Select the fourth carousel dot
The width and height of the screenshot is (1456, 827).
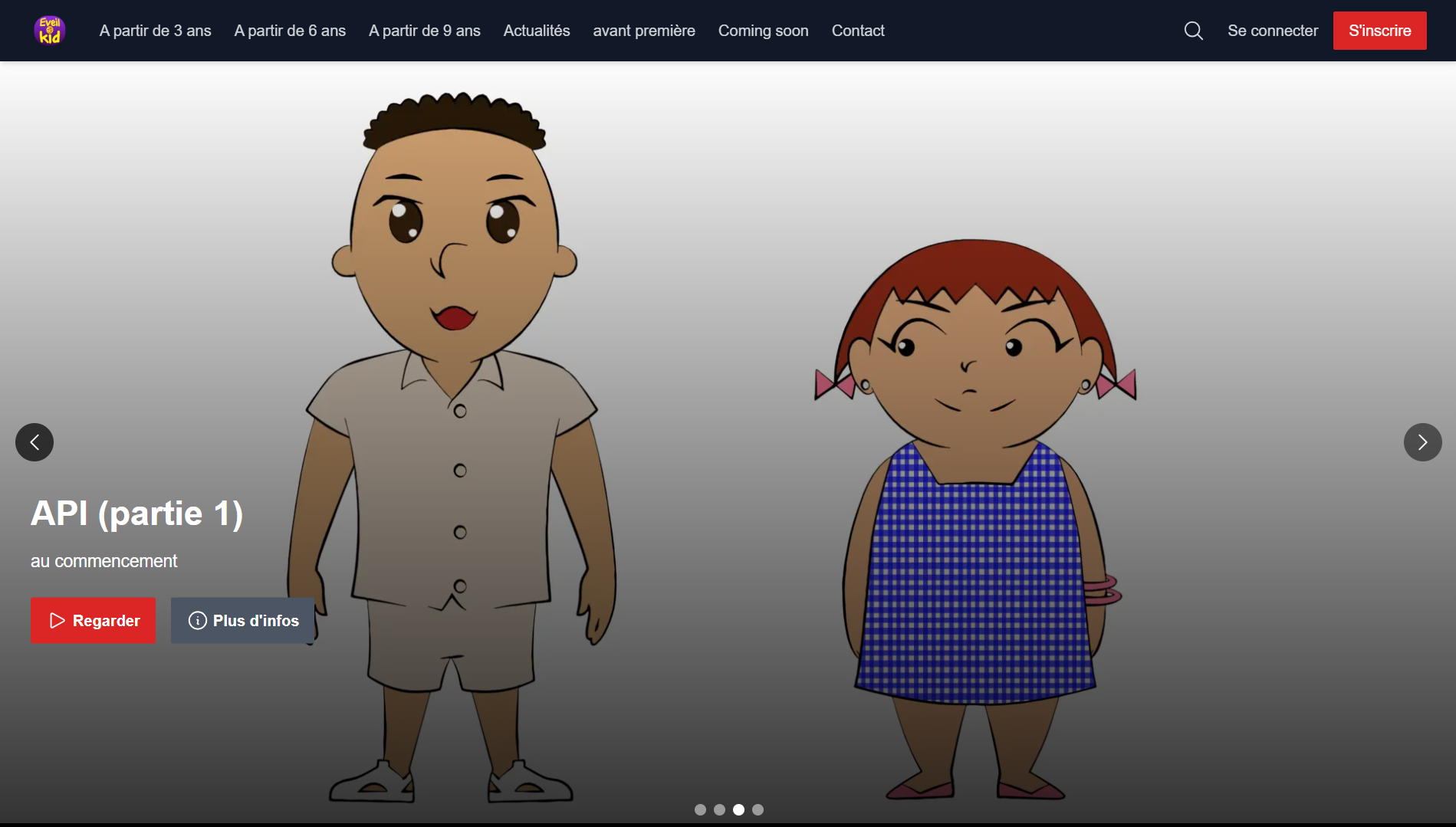[x=758, y=809]
